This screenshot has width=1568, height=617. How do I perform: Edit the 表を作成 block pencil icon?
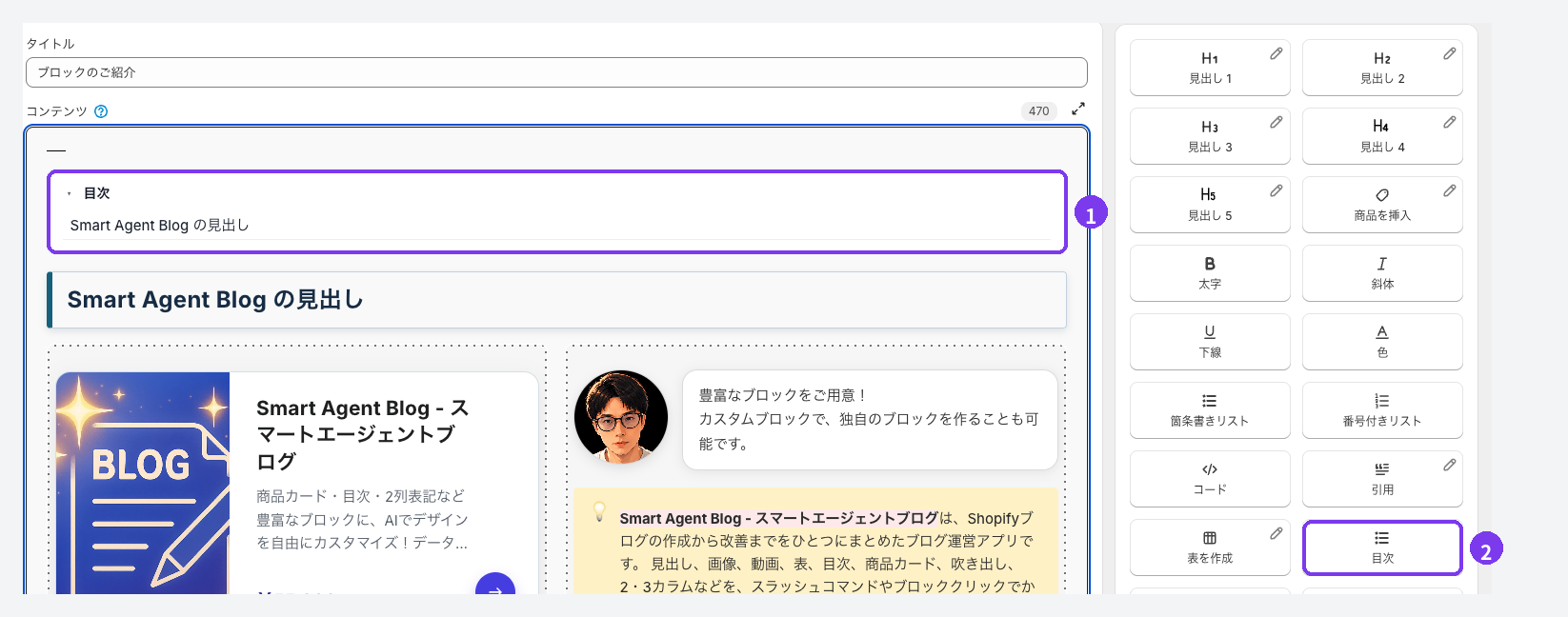click(x=1277, y=534)
